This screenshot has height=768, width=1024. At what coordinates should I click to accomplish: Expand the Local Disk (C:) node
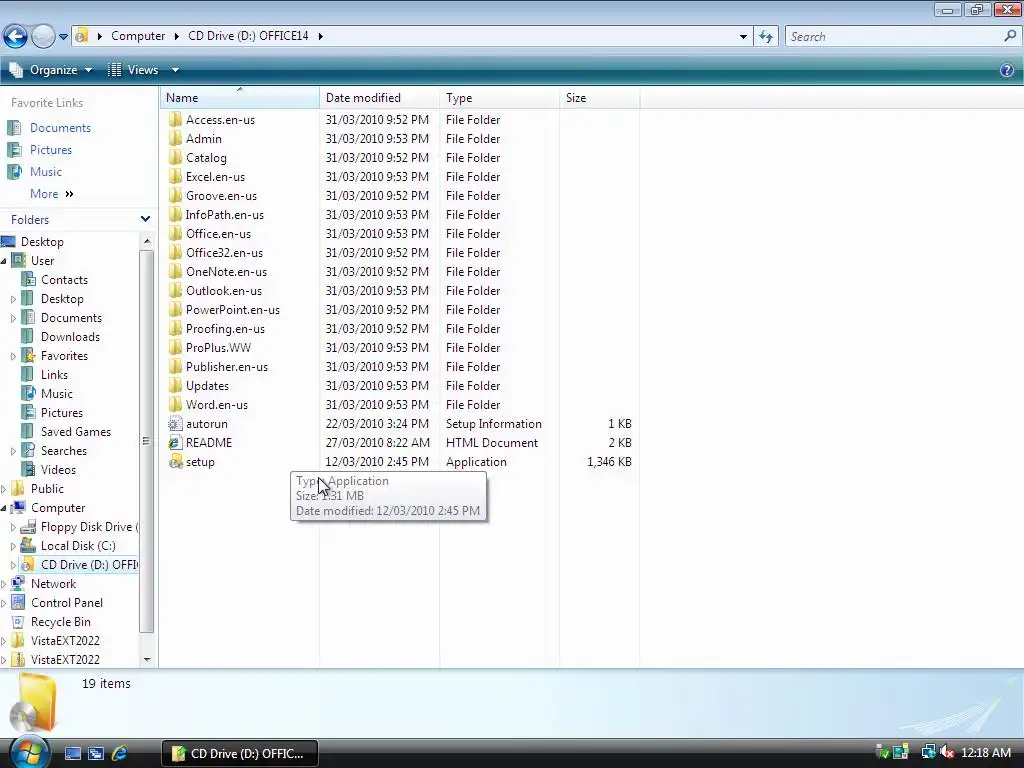13,546
